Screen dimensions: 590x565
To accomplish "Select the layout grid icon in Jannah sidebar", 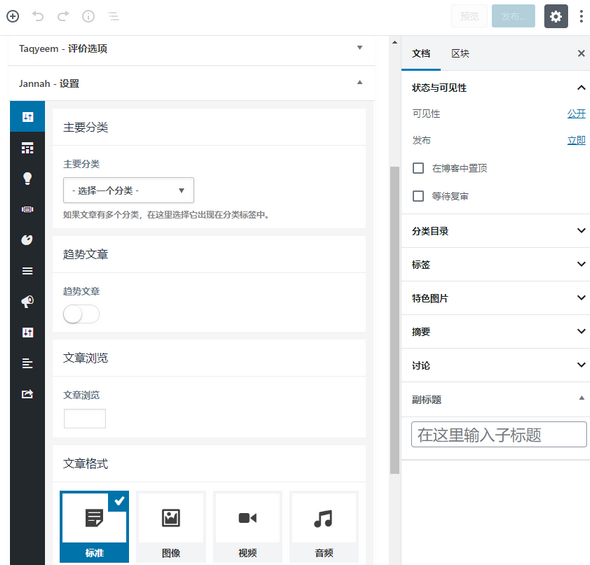I will (27, 148).
